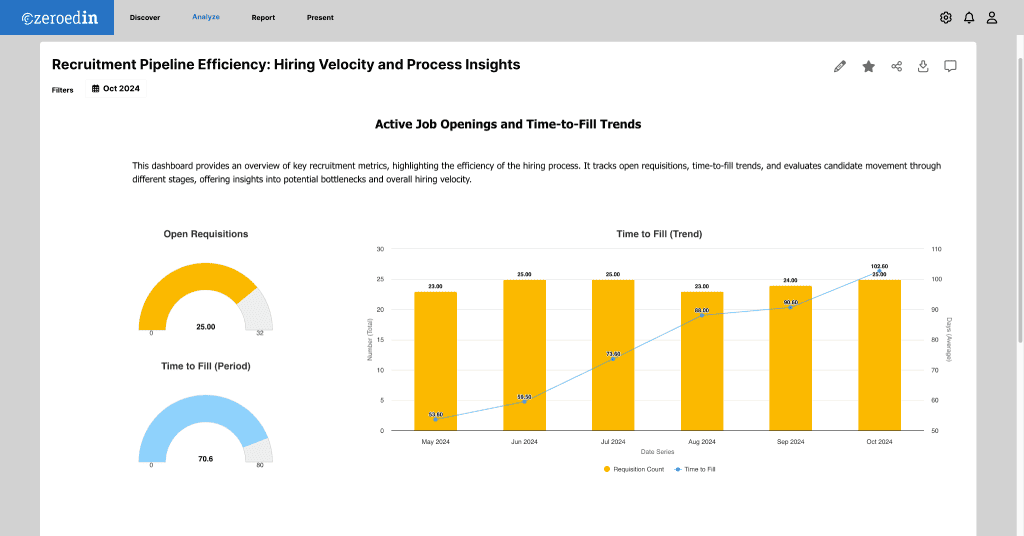Viewport: 1024px width, 536px height.
Task: Go to the Present section
Action: pyautogui.click(x=321, y=17)
